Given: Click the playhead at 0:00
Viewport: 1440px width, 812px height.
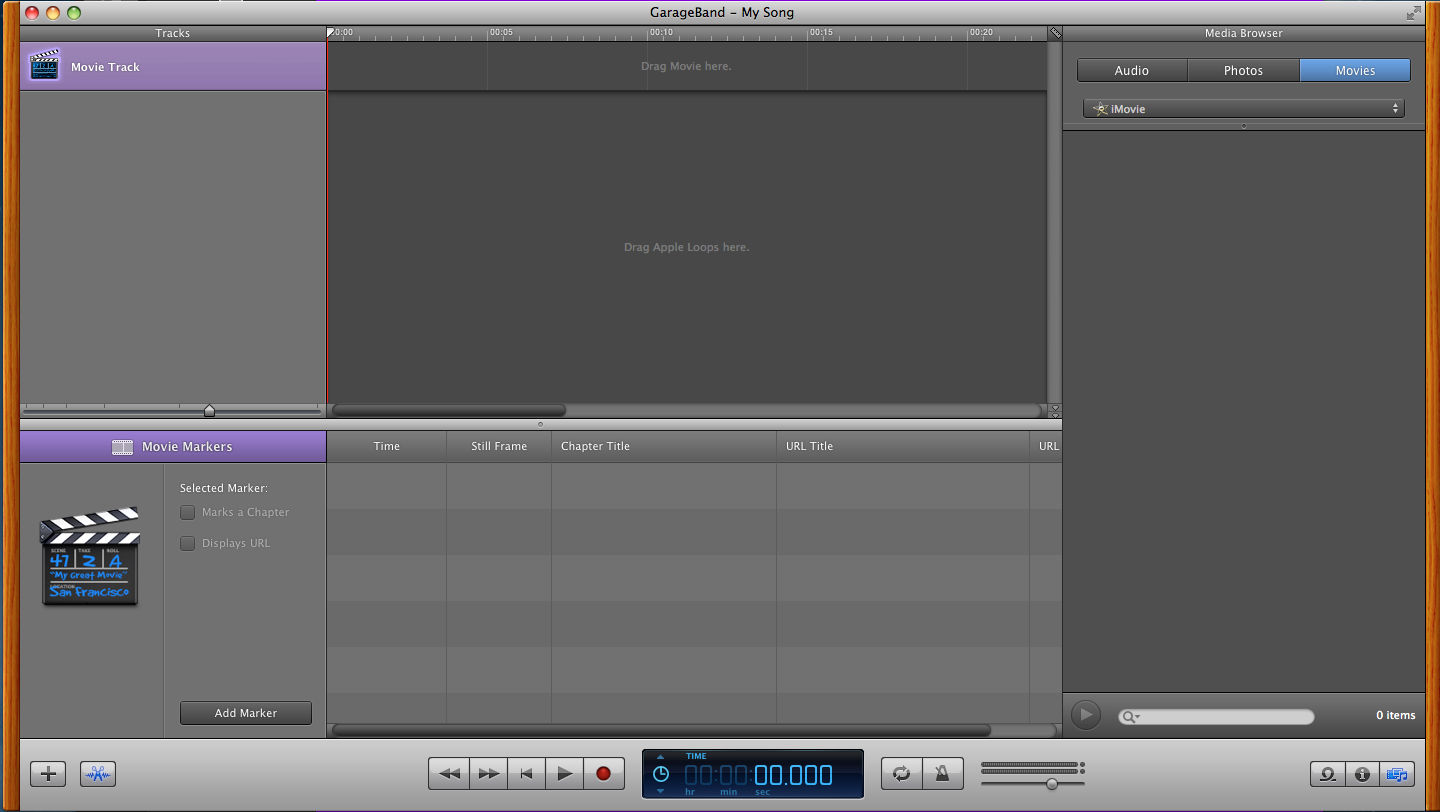Looking at the screenshot, I should click(331, 33).
